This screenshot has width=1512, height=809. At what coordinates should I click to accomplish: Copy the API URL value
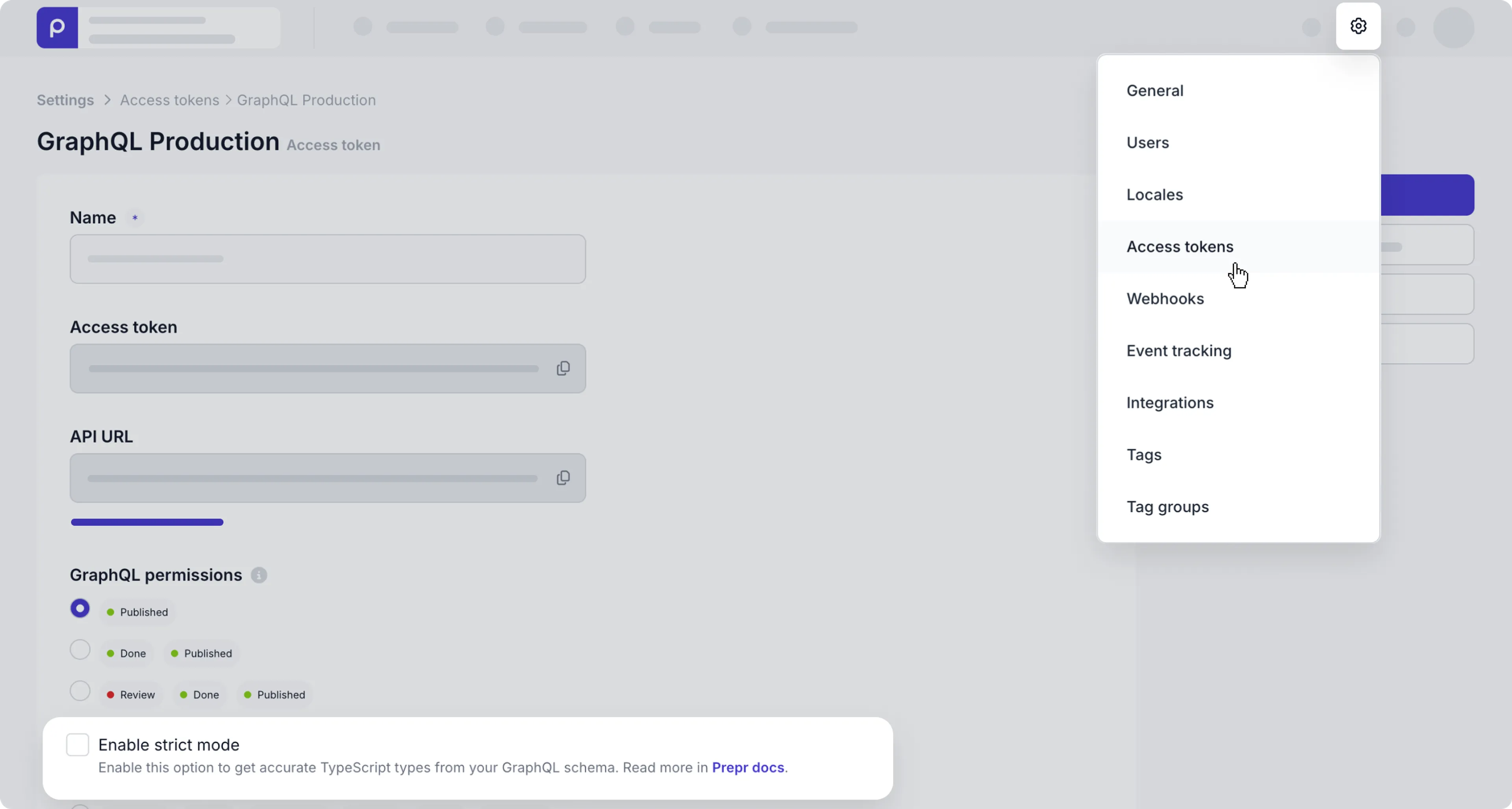[x=563, y=478]
